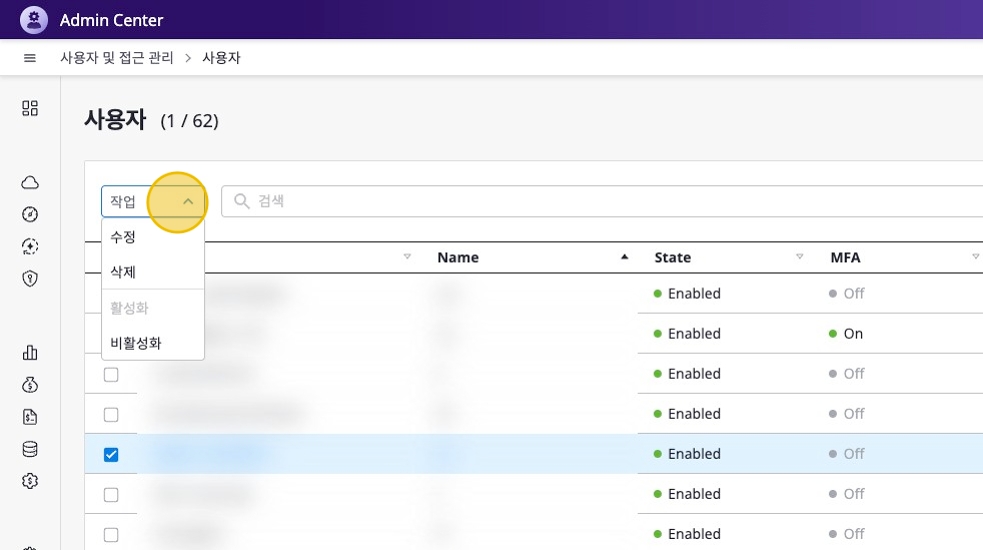
Task: Select the money bag cost icon
Action: tap(30, 385)
